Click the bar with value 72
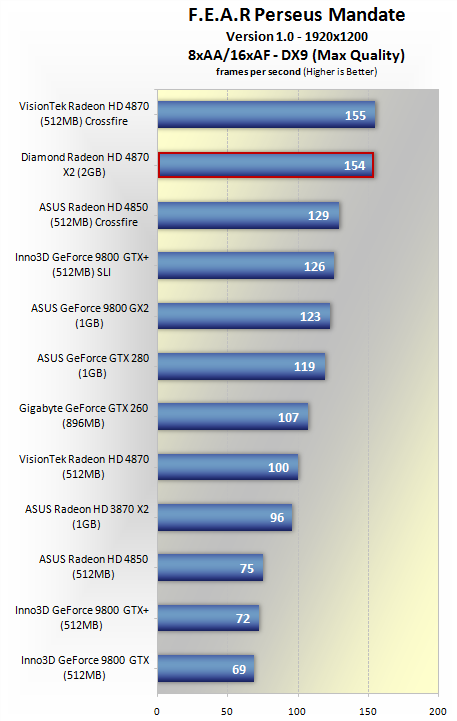 pos(208,618)
